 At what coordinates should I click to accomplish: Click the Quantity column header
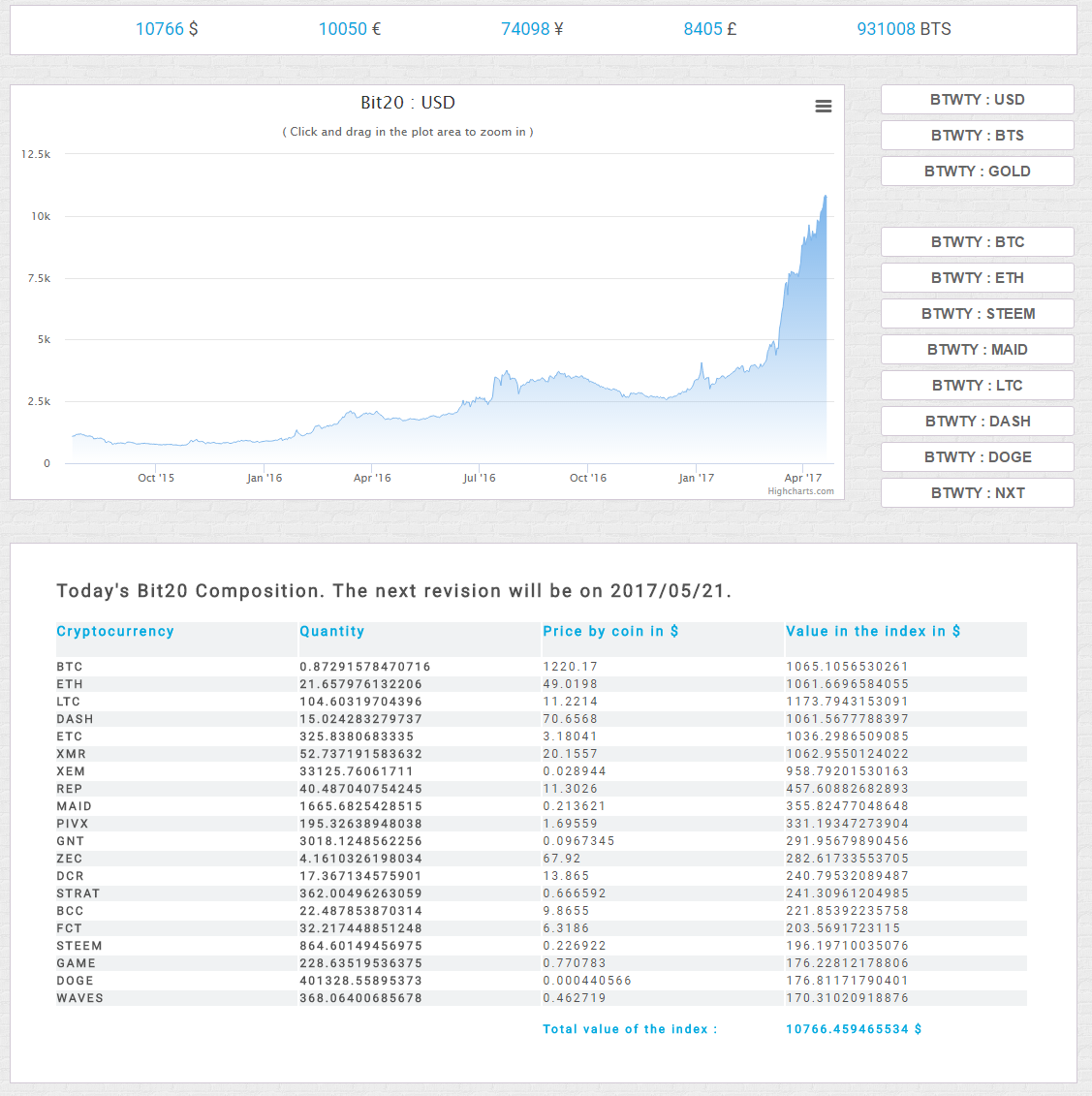click(x=332, y=631)
